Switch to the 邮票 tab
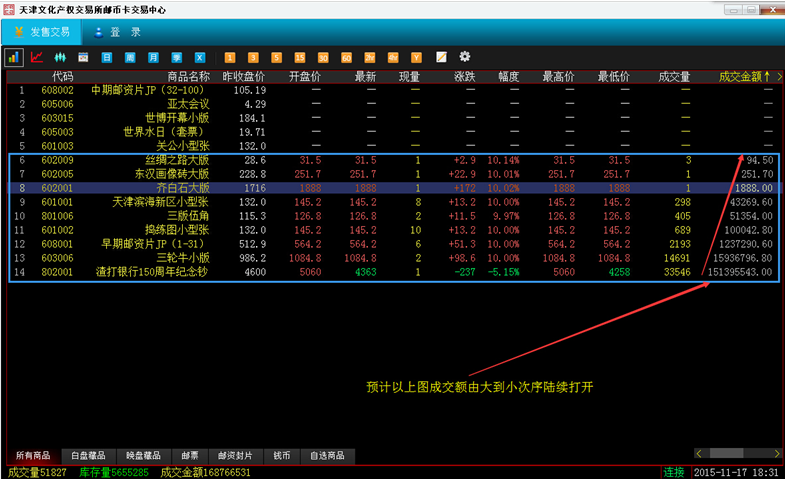785x479 pixels. pyautogui.click(x=189, y=455)
